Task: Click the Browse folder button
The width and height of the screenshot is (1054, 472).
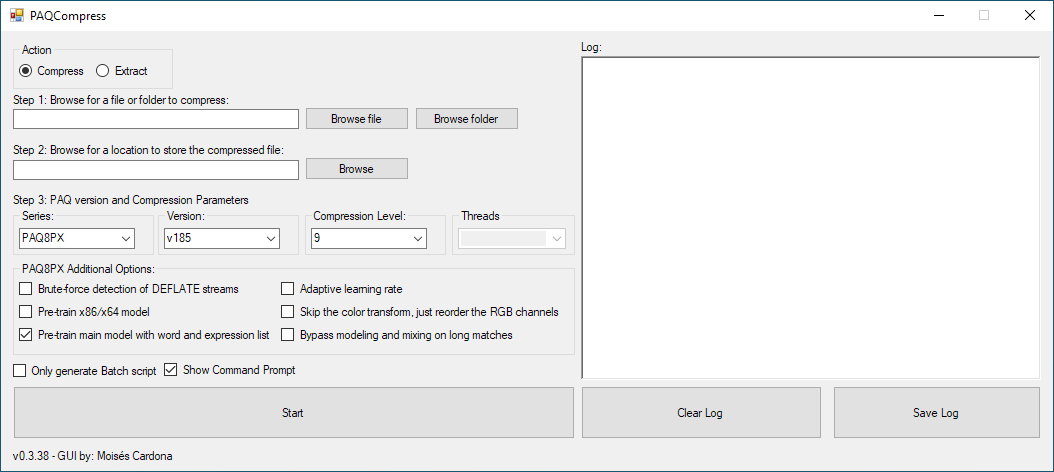Action: click(x=467, y=119)
